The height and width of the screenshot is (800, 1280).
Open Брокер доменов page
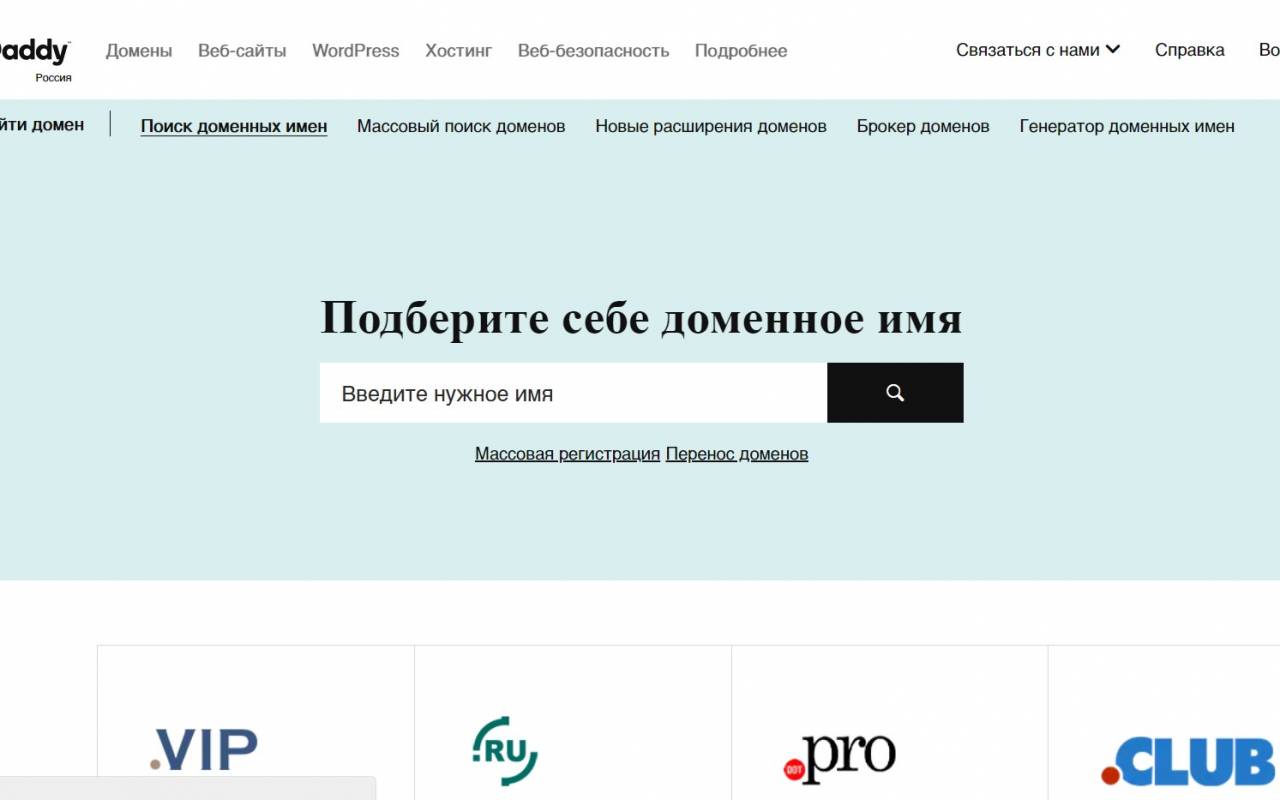(923, 126)
